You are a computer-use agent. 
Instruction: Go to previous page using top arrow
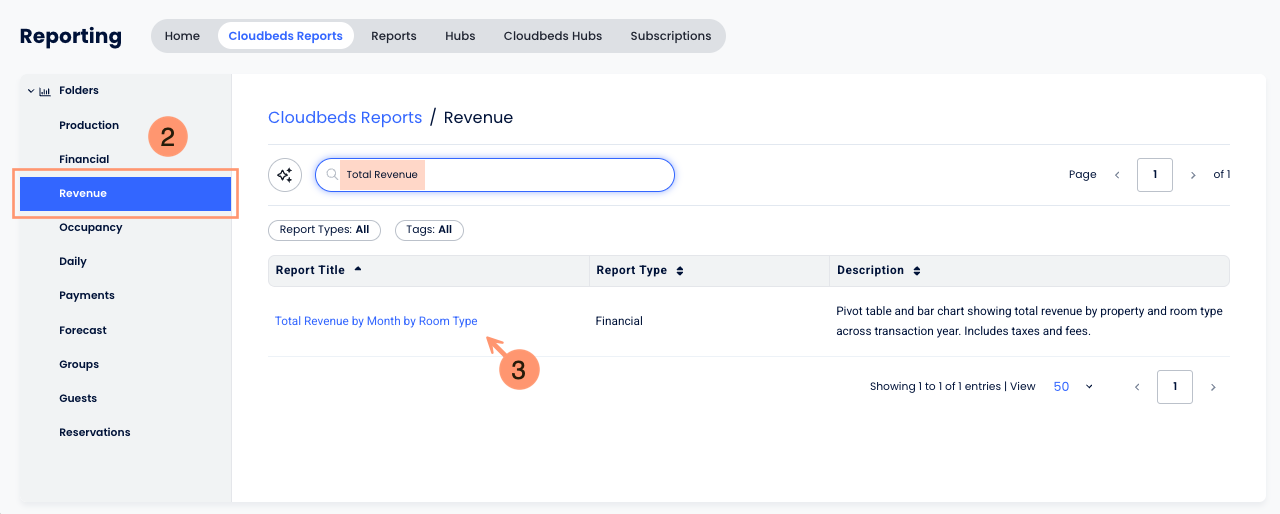pos(1117,175)
